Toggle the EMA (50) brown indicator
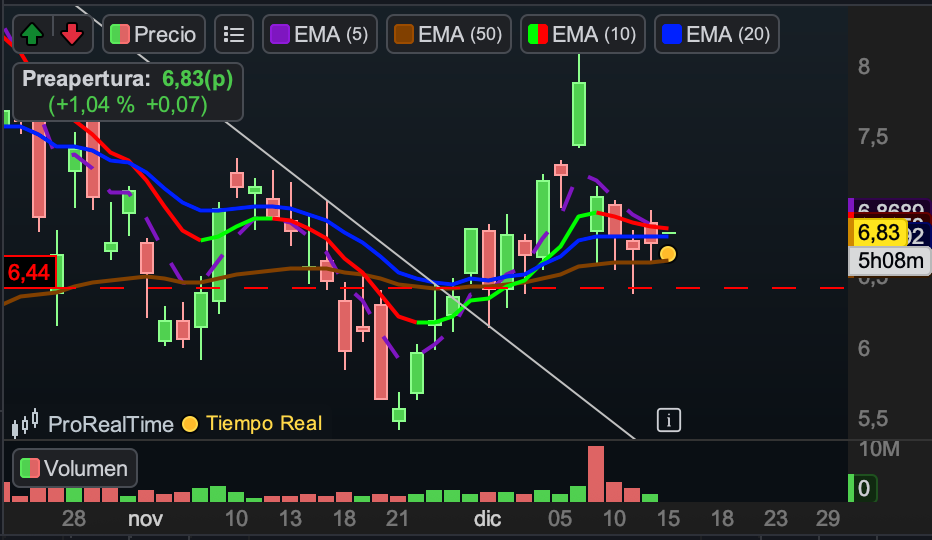Image resolution: width=932 pixels, height=540 pixels. (445, 34)
